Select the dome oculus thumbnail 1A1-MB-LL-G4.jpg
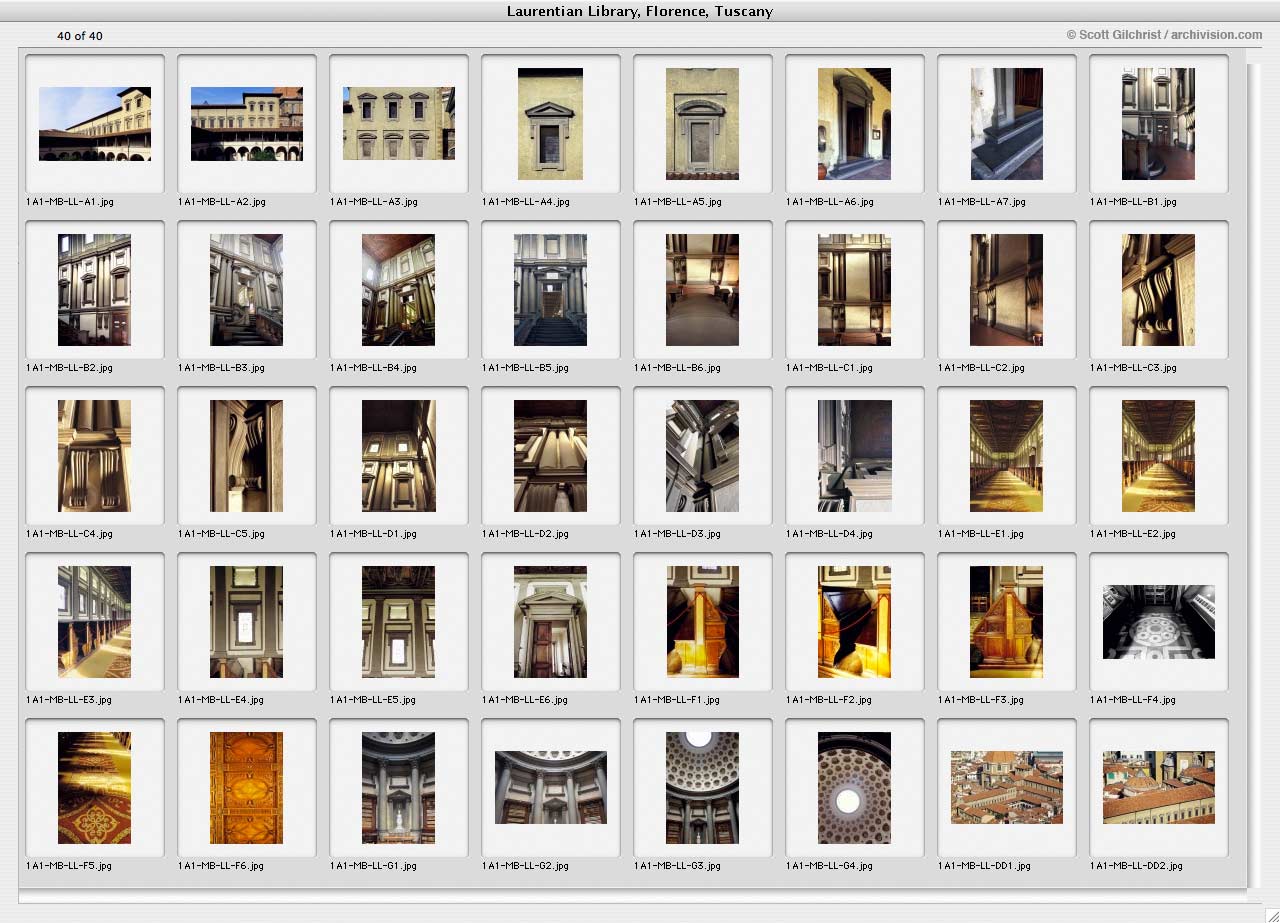This screenshot has height=923, width=1280. click(855, 788)
